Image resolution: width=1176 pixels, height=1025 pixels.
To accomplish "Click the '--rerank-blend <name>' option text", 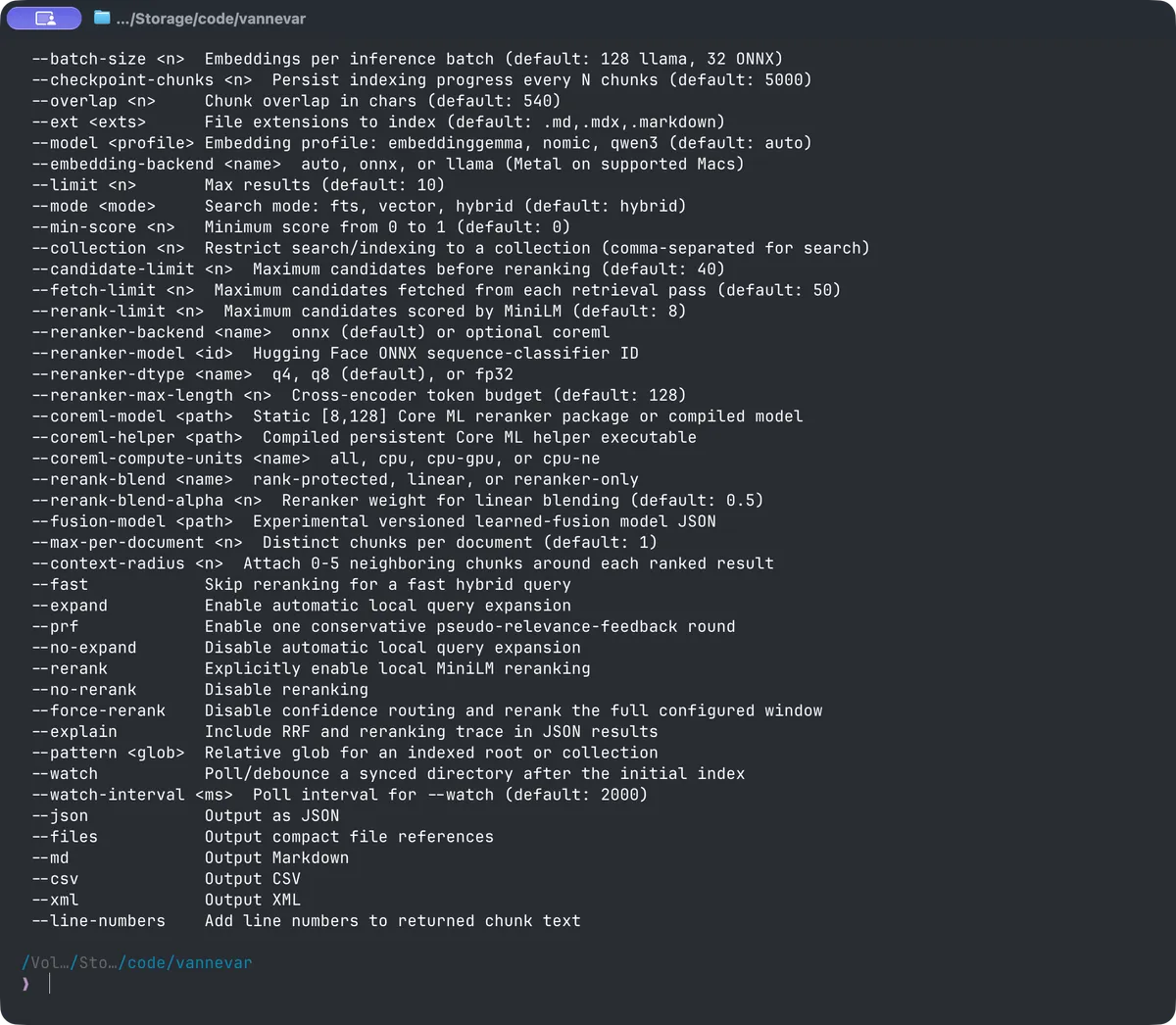I will pyautogui.click(x=131, y=480).
